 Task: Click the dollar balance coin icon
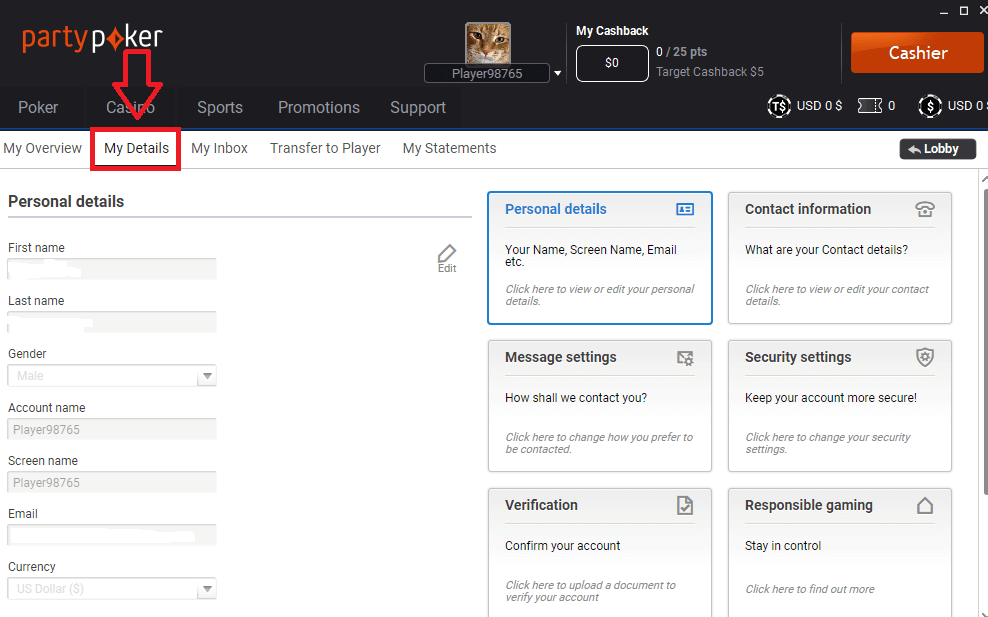click(x=929, y=106)
